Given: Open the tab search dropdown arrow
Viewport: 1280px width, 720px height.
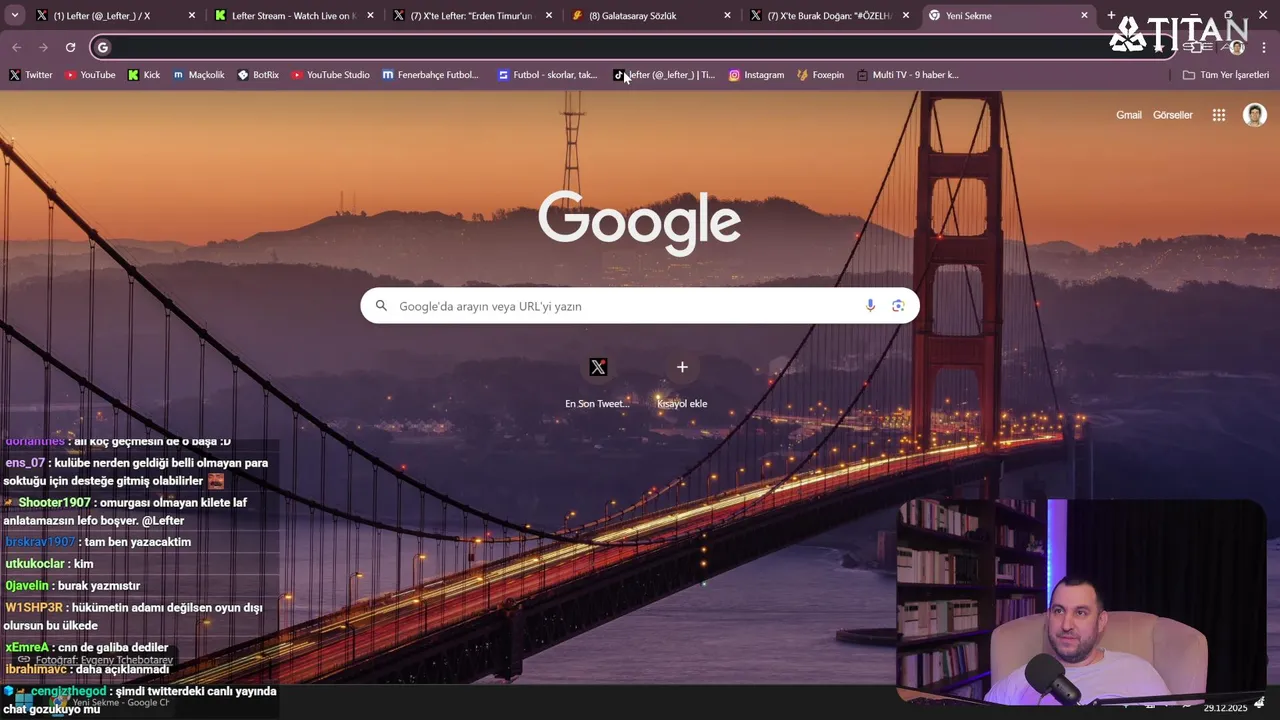Looking at the screenshot, I should [14, 16].
